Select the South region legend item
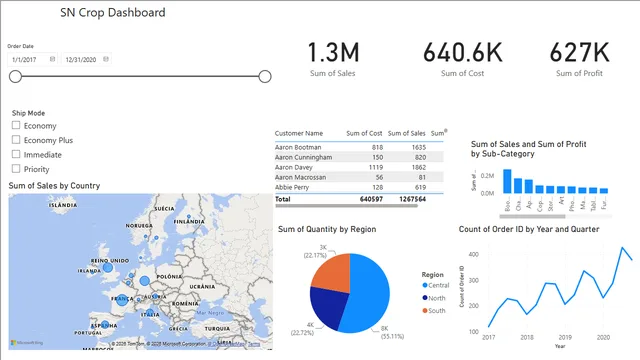Viewport: 640px width, 360px height. 434,311
